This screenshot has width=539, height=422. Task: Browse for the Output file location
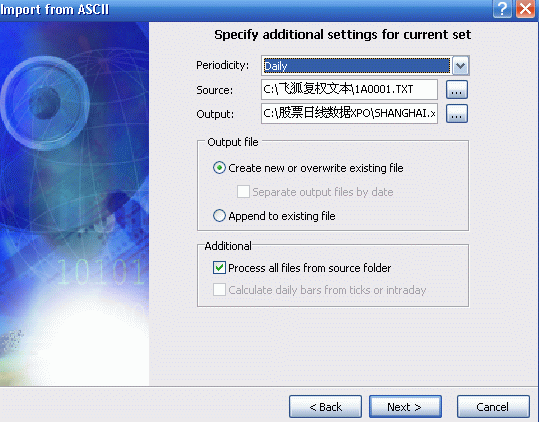(x=456, y=114)
